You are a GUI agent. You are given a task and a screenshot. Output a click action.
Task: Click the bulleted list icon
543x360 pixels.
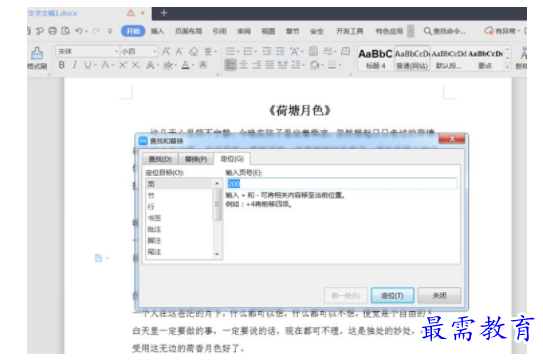(x=230, y=52)
